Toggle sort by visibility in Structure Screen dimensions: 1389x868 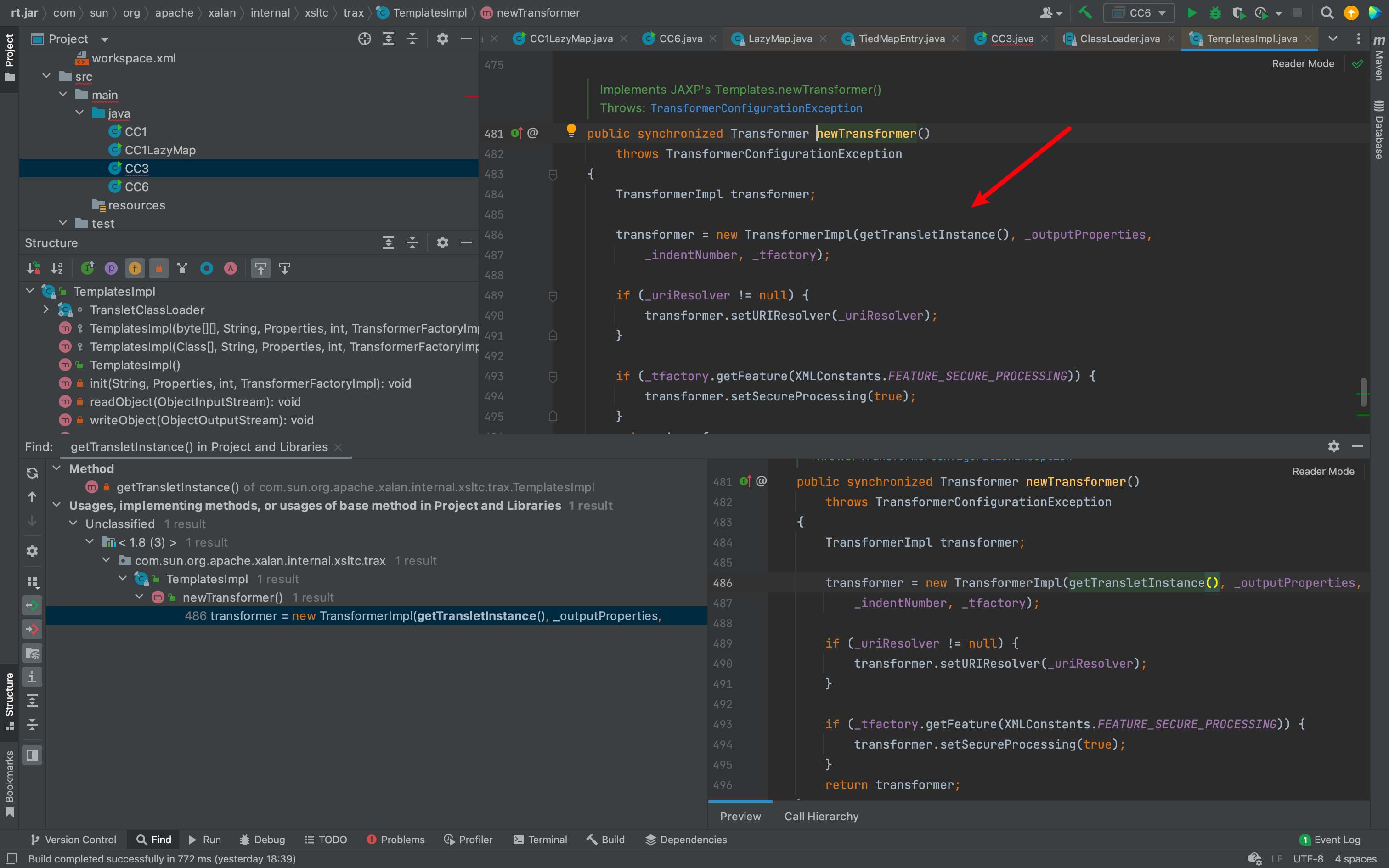point(33,268)
